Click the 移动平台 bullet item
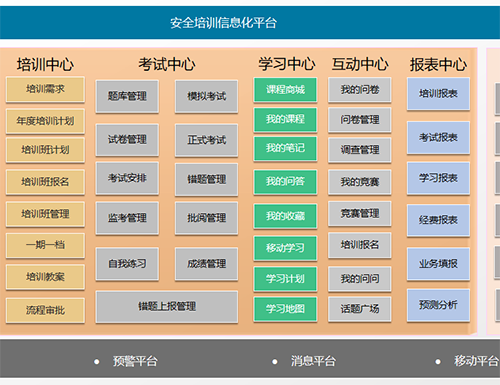The image size is (500, 385). click(476, 361)
